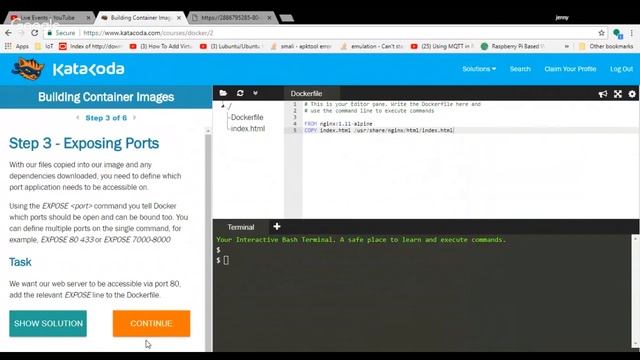Viewport: 640px width, 360px height.
Task: Open the IoT bookmark folder
Action: (44, 46)
